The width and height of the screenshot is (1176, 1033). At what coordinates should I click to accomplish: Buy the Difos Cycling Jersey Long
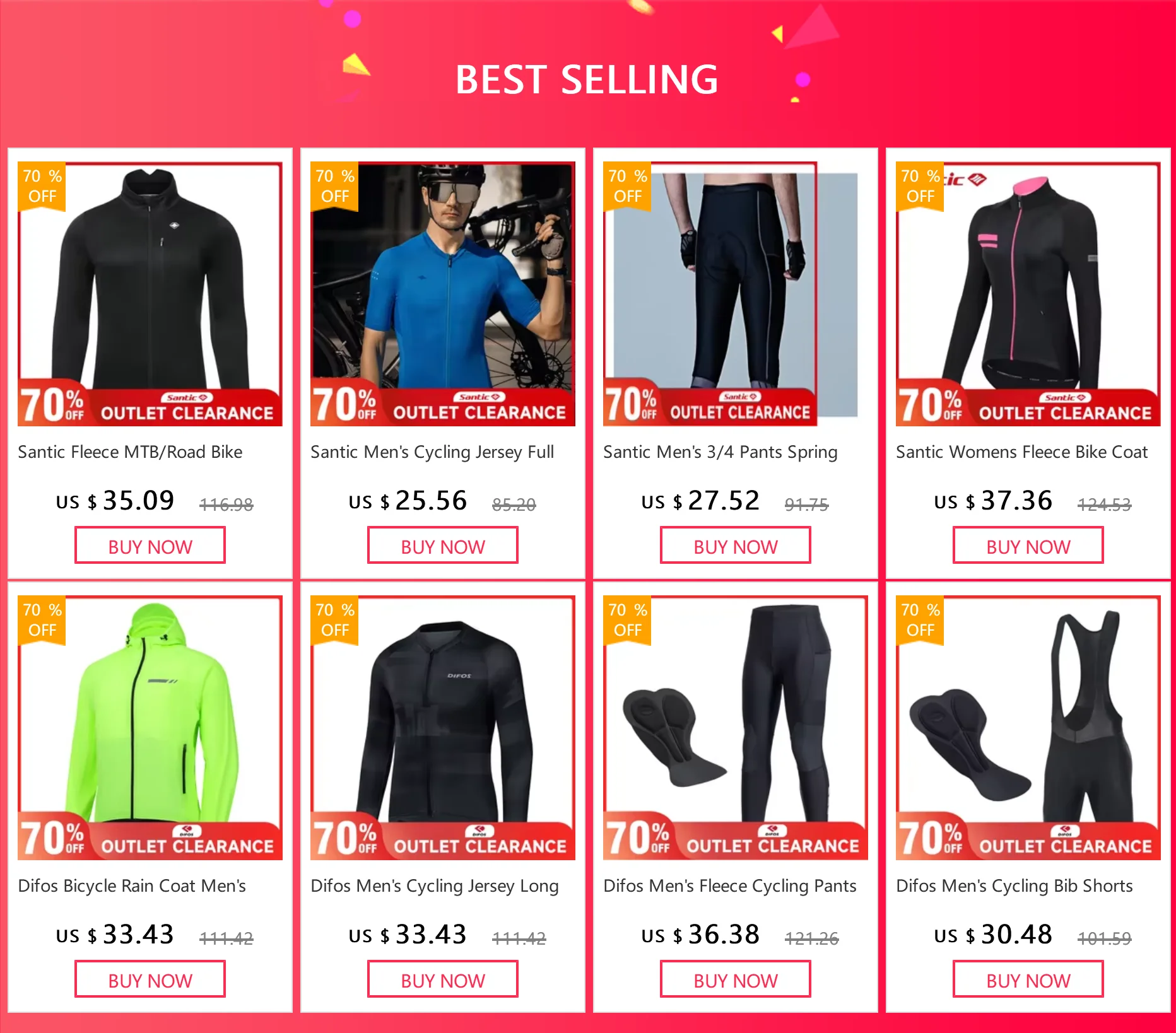(x=443, y=979)
